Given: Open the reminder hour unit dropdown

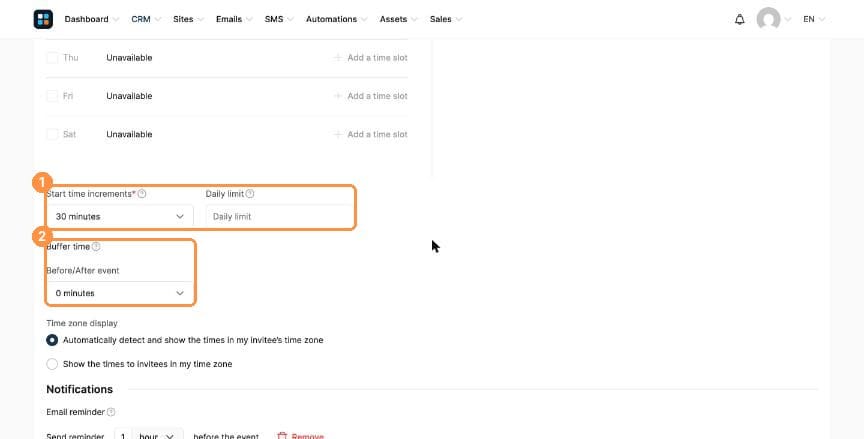Looking at the screenshot, I should pos(156,435).
